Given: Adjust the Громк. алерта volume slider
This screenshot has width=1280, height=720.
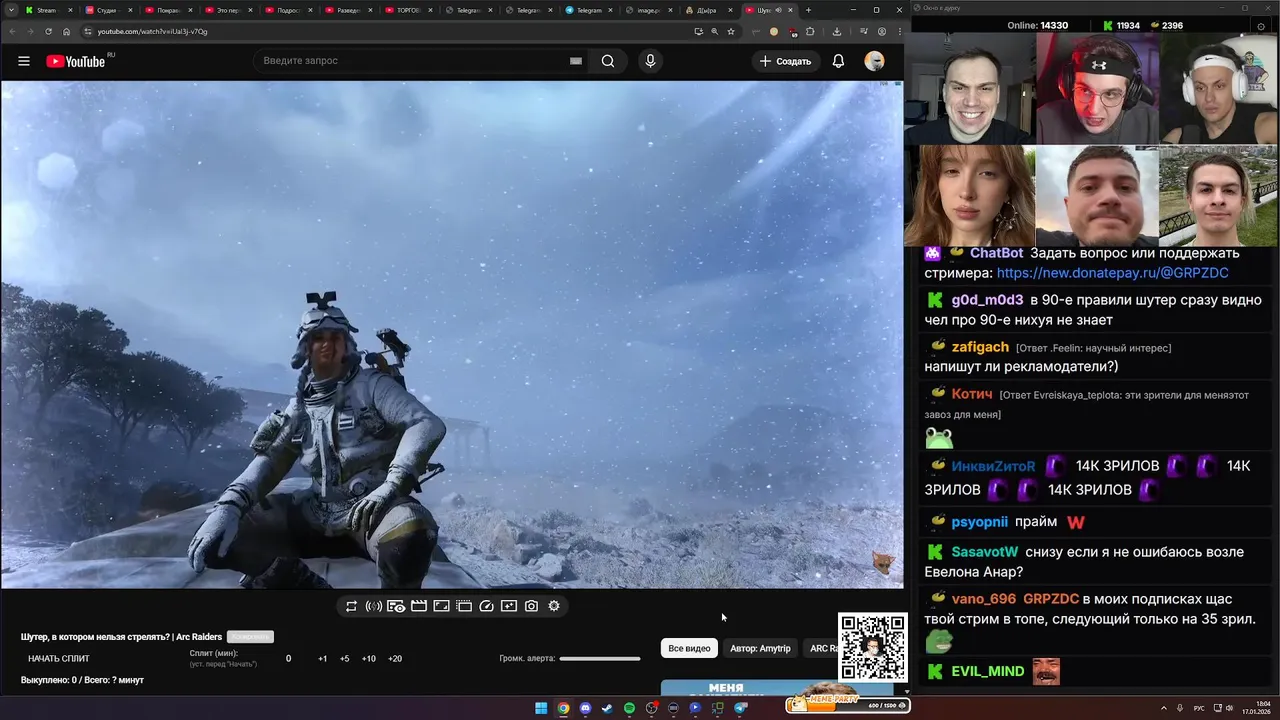Looking at the screenshot, I should coord(600,659).
